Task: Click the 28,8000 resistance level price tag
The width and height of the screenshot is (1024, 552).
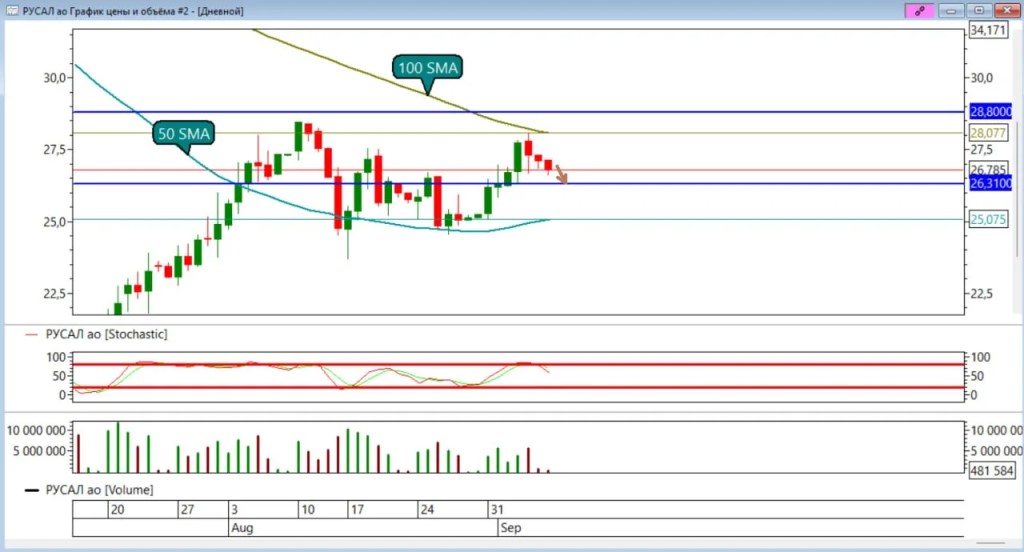Action: tap(990, 112)
